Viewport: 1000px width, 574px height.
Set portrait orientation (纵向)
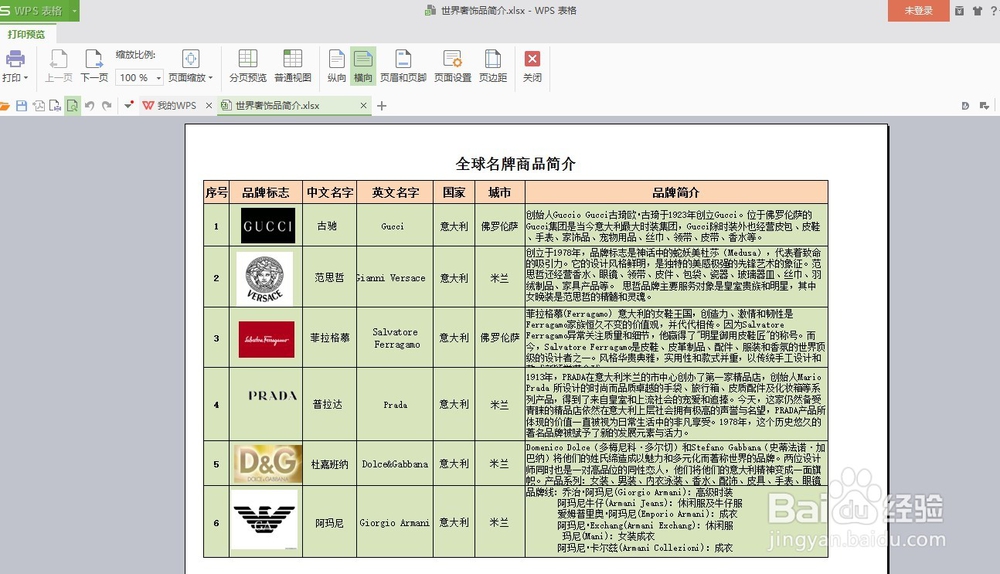coord(336,66)
